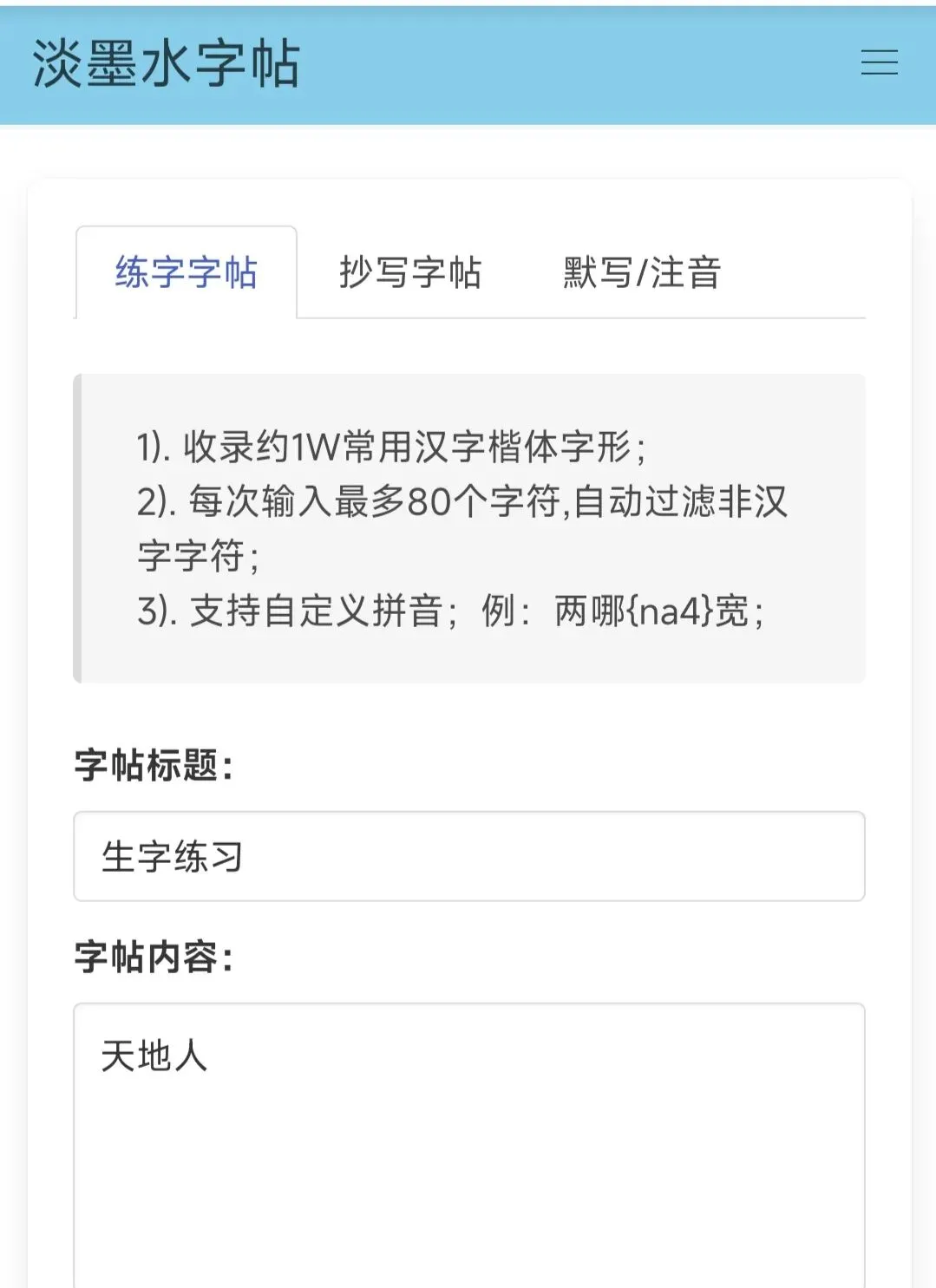
Task: Switch to the 抄写字帖 tab
Action: coord(409,272)
